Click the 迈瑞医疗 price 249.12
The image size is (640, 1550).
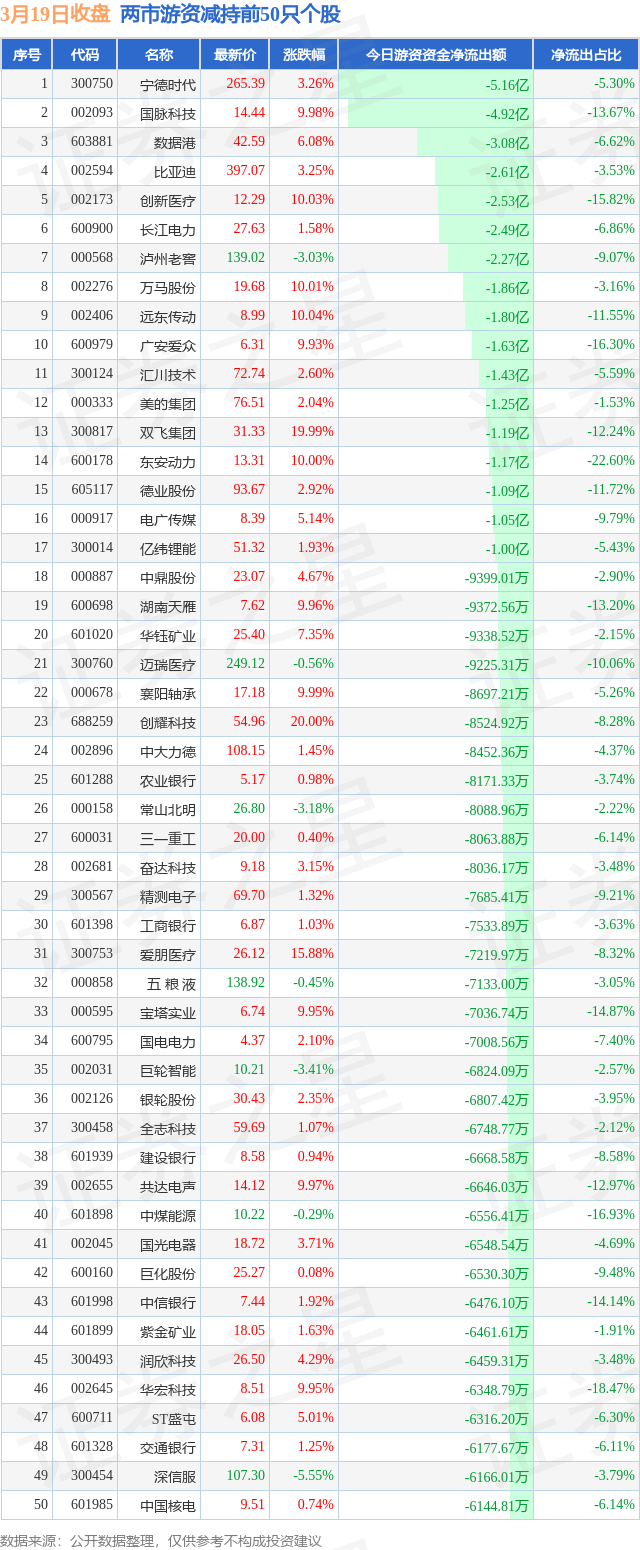246,664
